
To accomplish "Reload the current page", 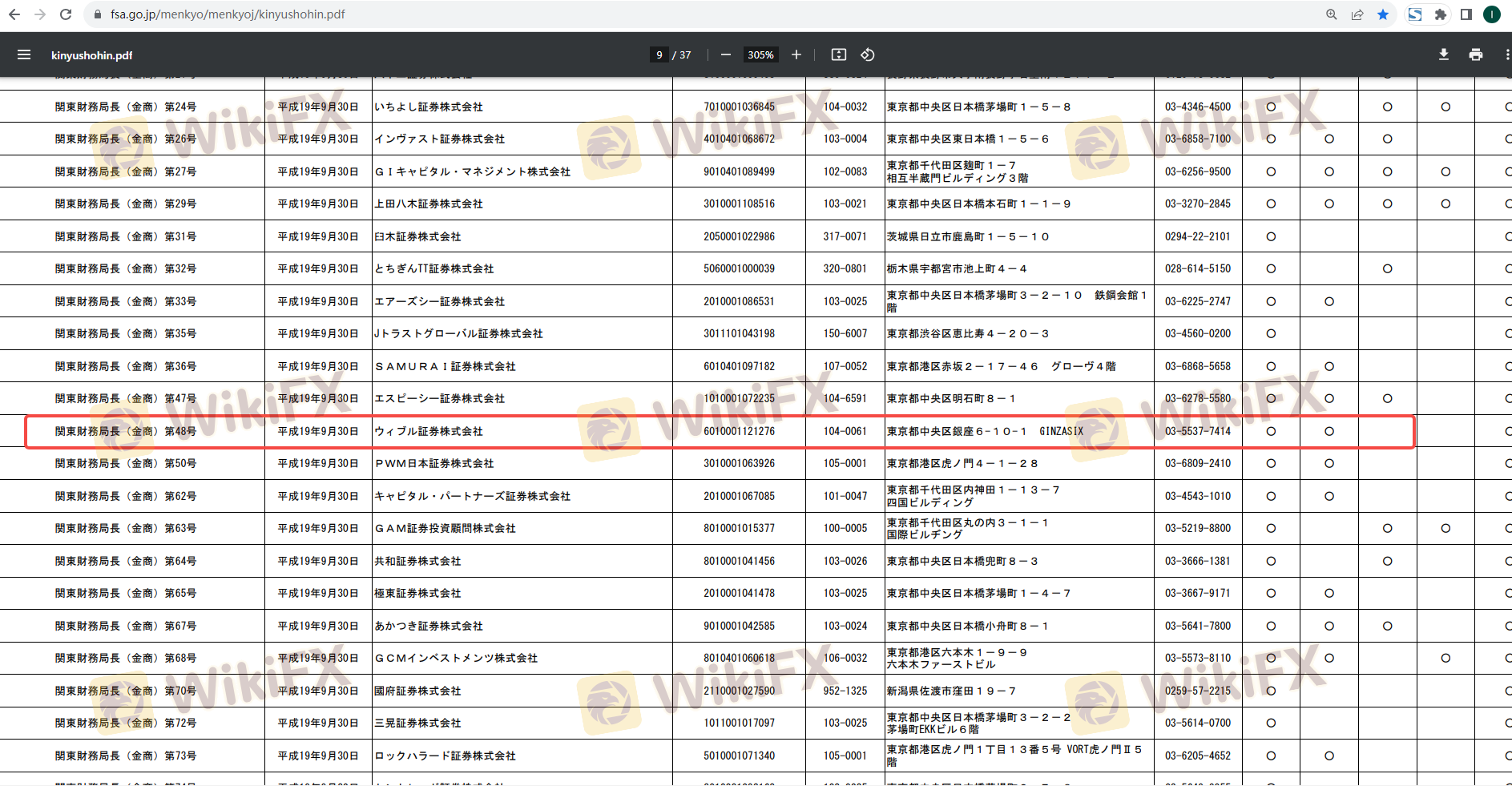I will pos(66,14).
